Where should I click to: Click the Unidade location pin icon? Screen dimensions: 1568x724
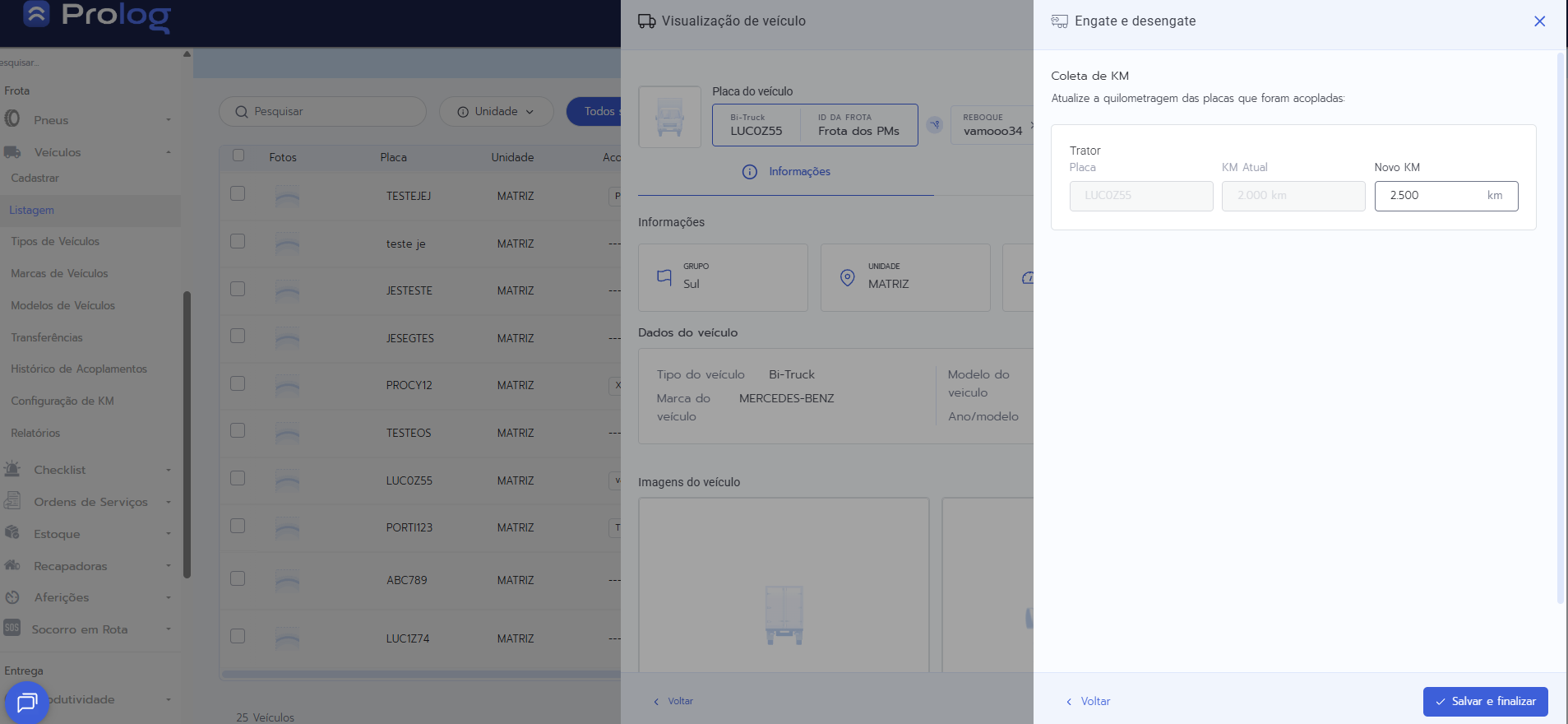(847, 277)
